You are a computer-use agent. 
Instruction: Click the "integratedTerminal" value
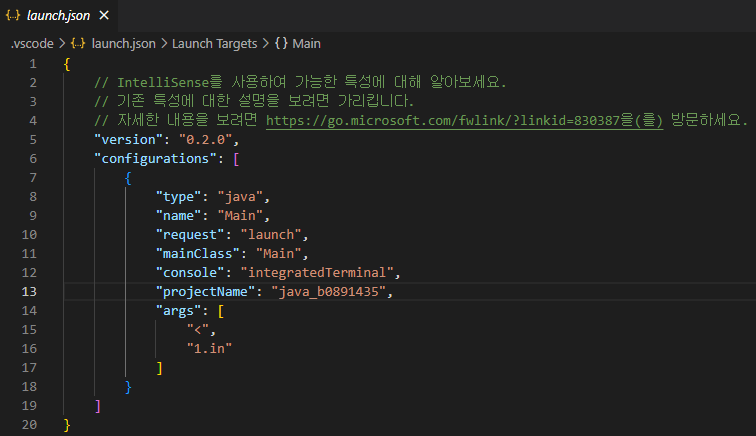[x=317, y=272]
